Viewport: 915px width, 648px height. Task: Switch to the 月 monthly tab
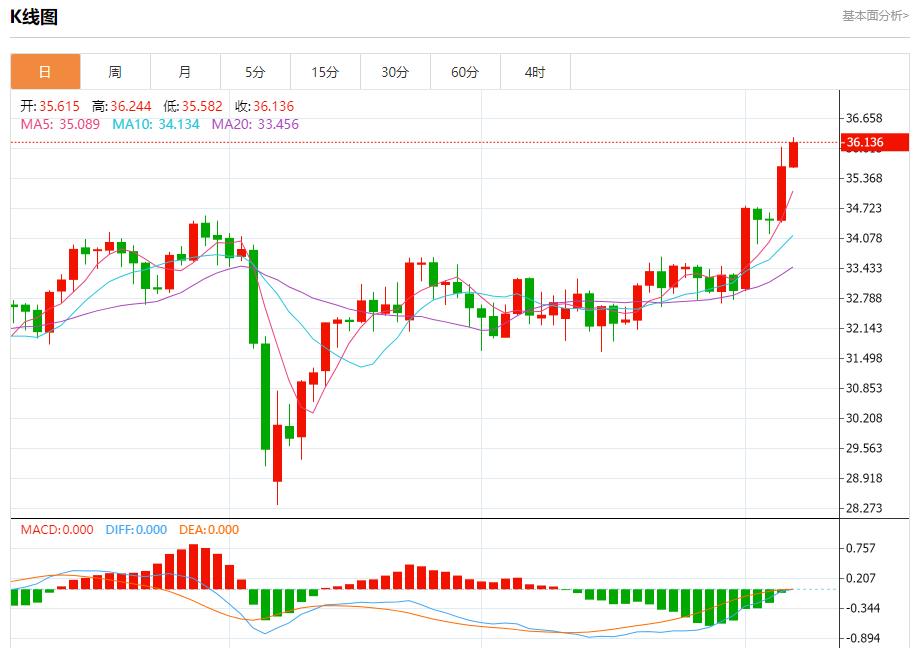(185, 72)
